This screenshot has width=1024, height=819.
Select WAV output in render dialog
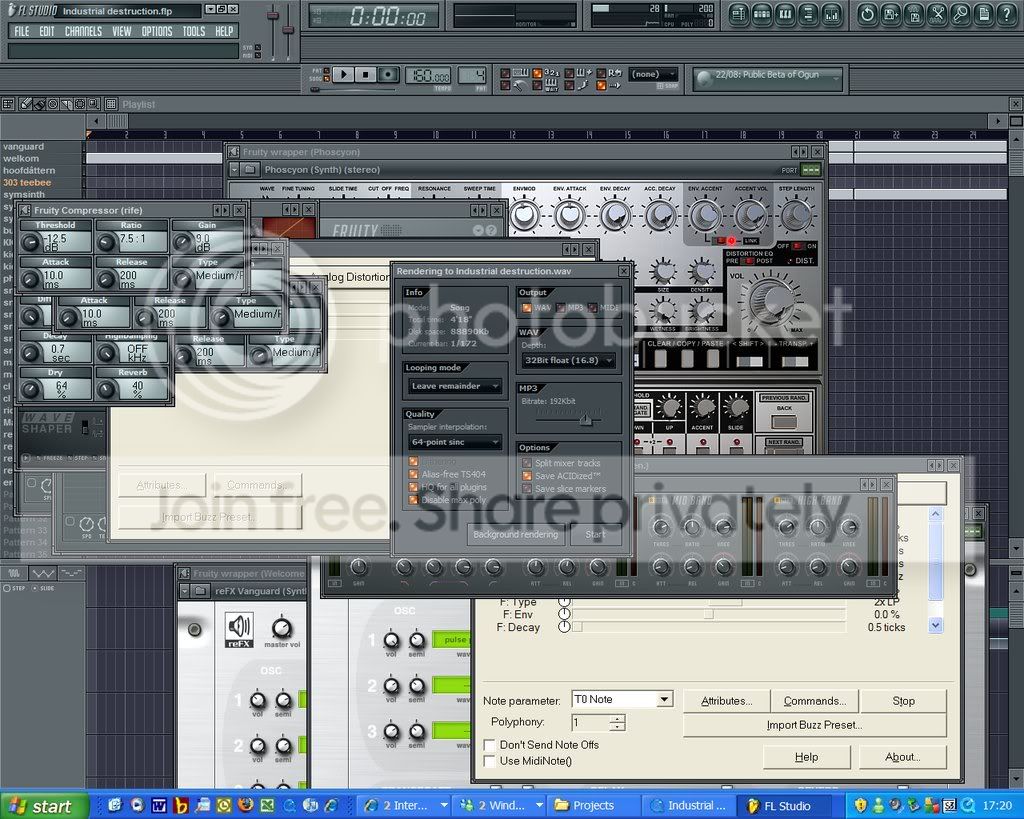tap(526, 308)
